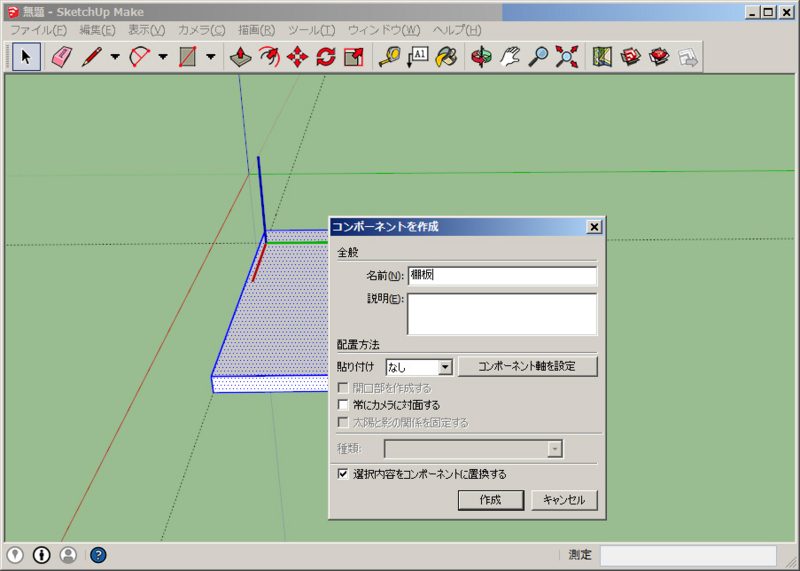The image size is (800, 571).
Task: Open the Extension Warehouse icon
Action: (659, 57)
